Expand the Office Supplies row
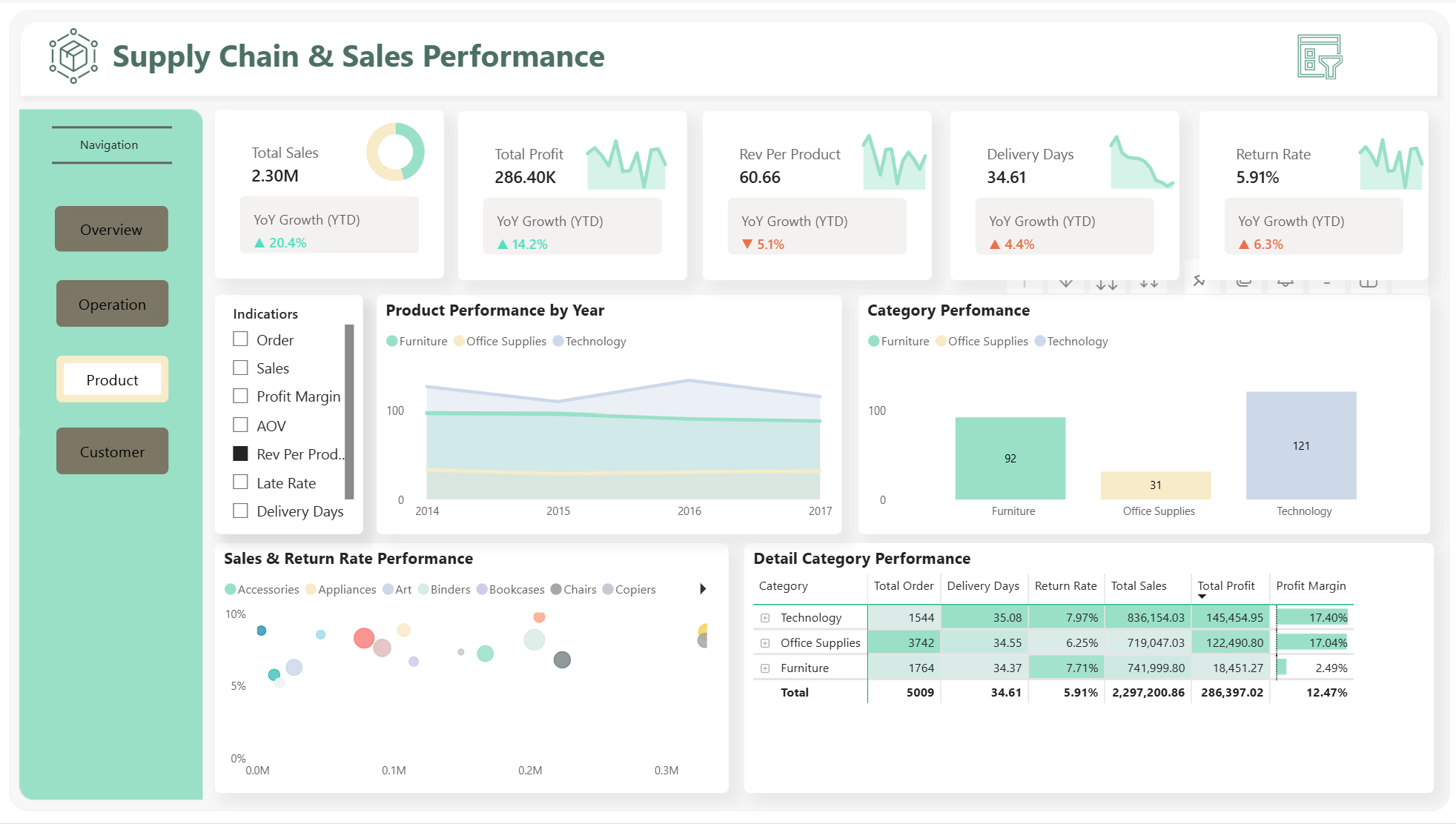Screen dimensions: 1456x824 coord(765,643)
